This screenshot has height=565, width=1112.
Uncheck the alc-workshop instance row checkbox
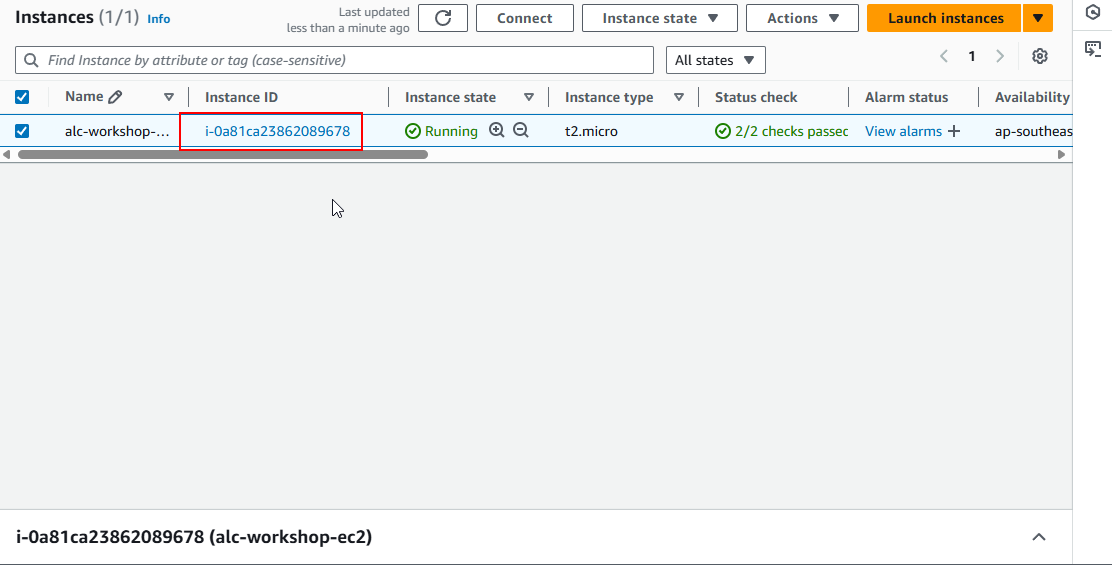point(22,131)
